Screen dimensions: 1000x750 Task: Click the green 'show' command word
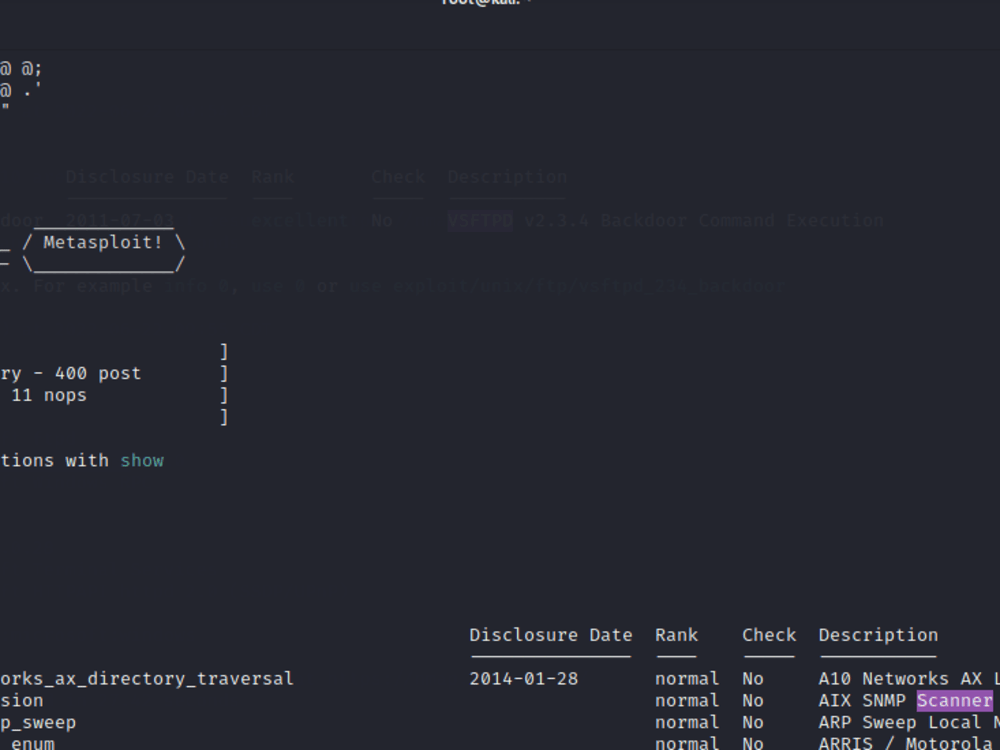point(142,460)
